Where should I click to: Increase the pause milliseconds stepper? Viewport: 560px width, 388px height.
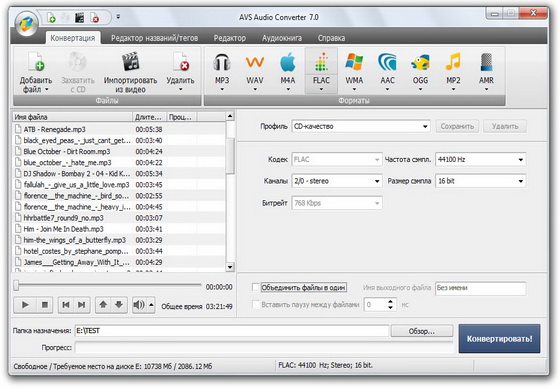[391, 302]
